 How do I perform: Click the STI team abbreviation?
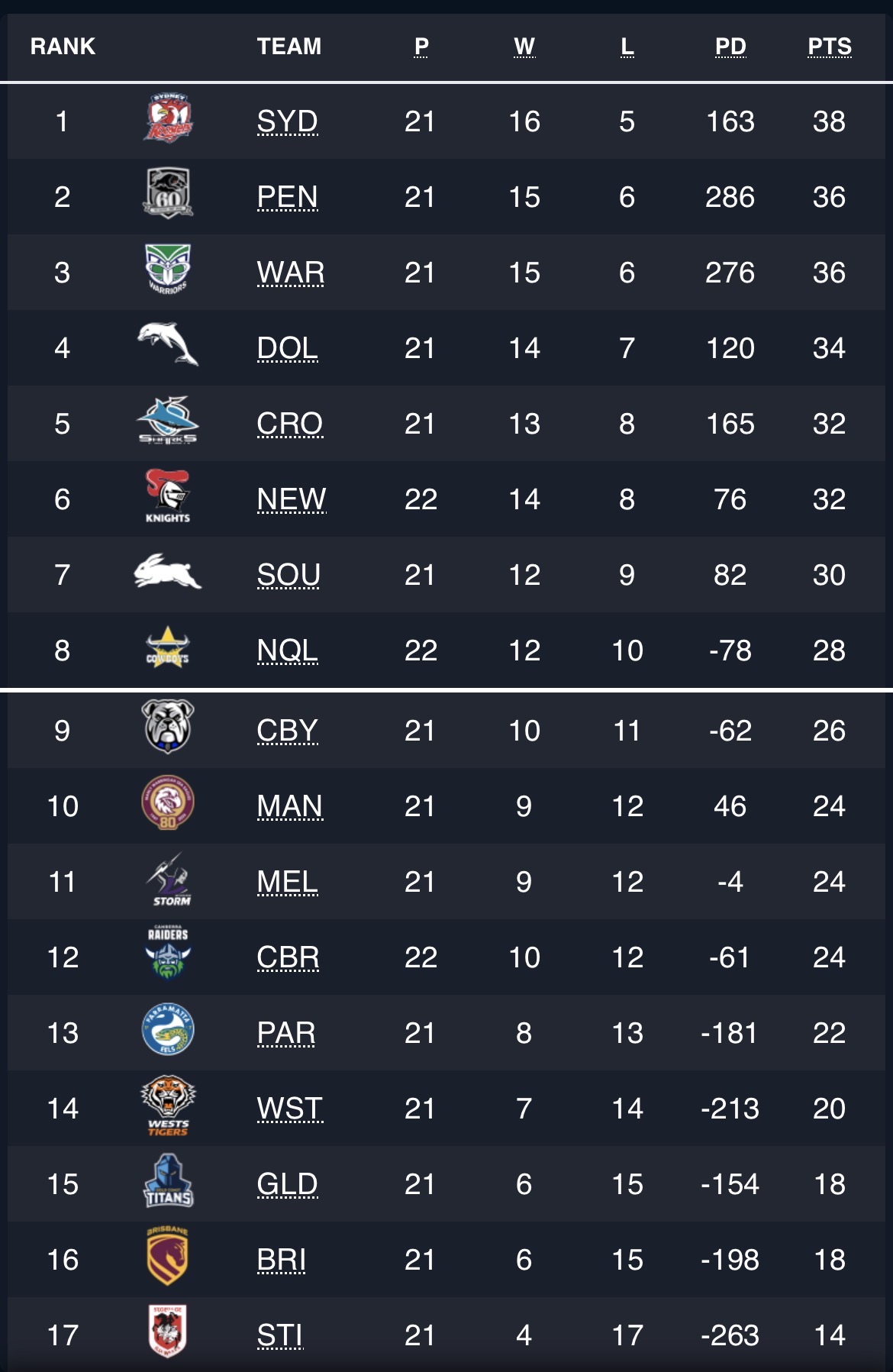[280, 1335]
